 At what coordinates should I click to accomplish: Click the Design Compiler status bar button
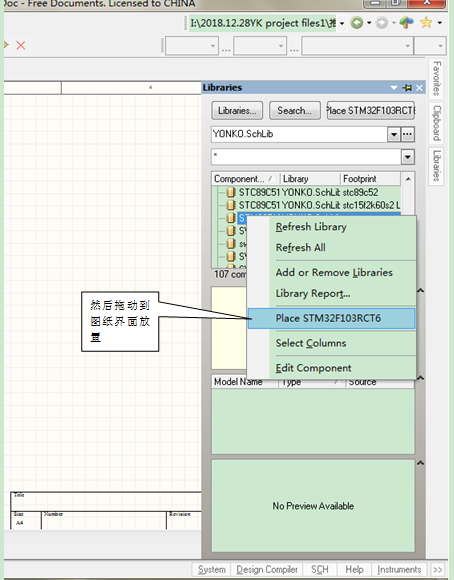267,569
